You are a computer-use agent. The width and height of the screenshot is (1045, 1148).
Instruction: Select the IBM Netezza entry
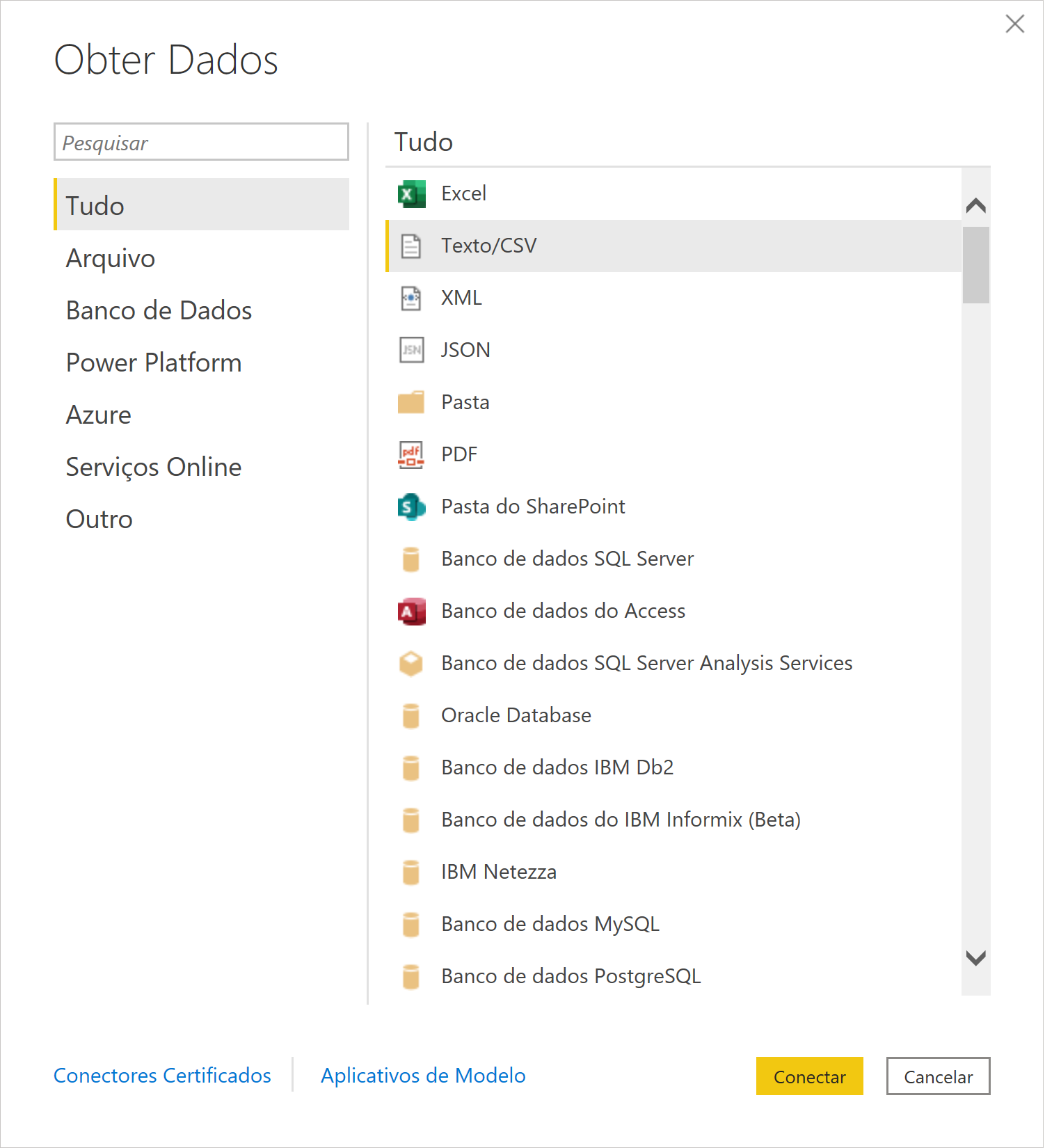pos(673,872)
